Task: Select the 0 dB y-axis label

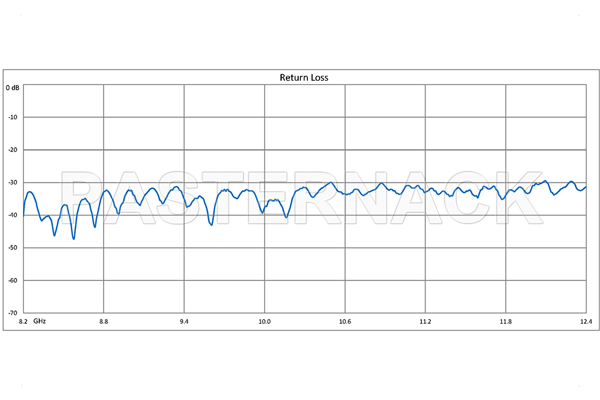Action: [x=13, y=88]
